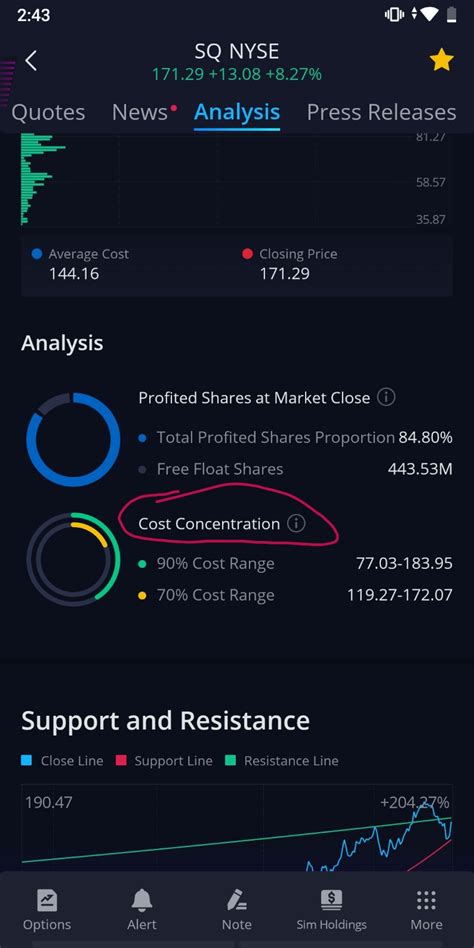474x948 pixels.
Task: Tap the status bar clock 2:43
Action: coord(34,15)
